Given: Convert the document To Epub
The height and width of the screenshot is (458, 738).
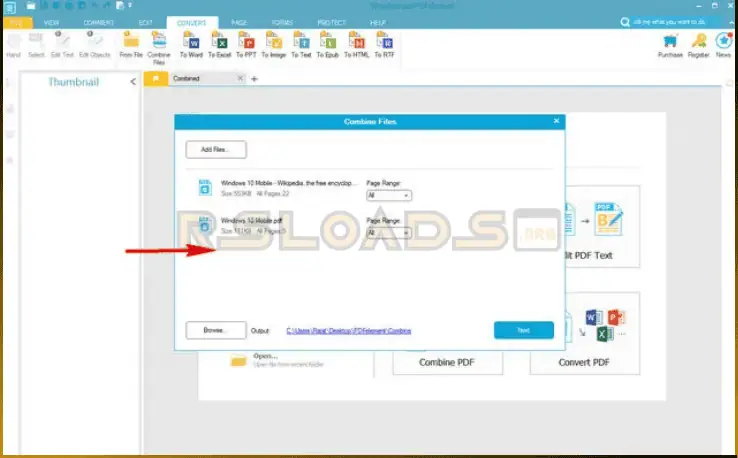Looking at the screenshot, I should (328, 46).
